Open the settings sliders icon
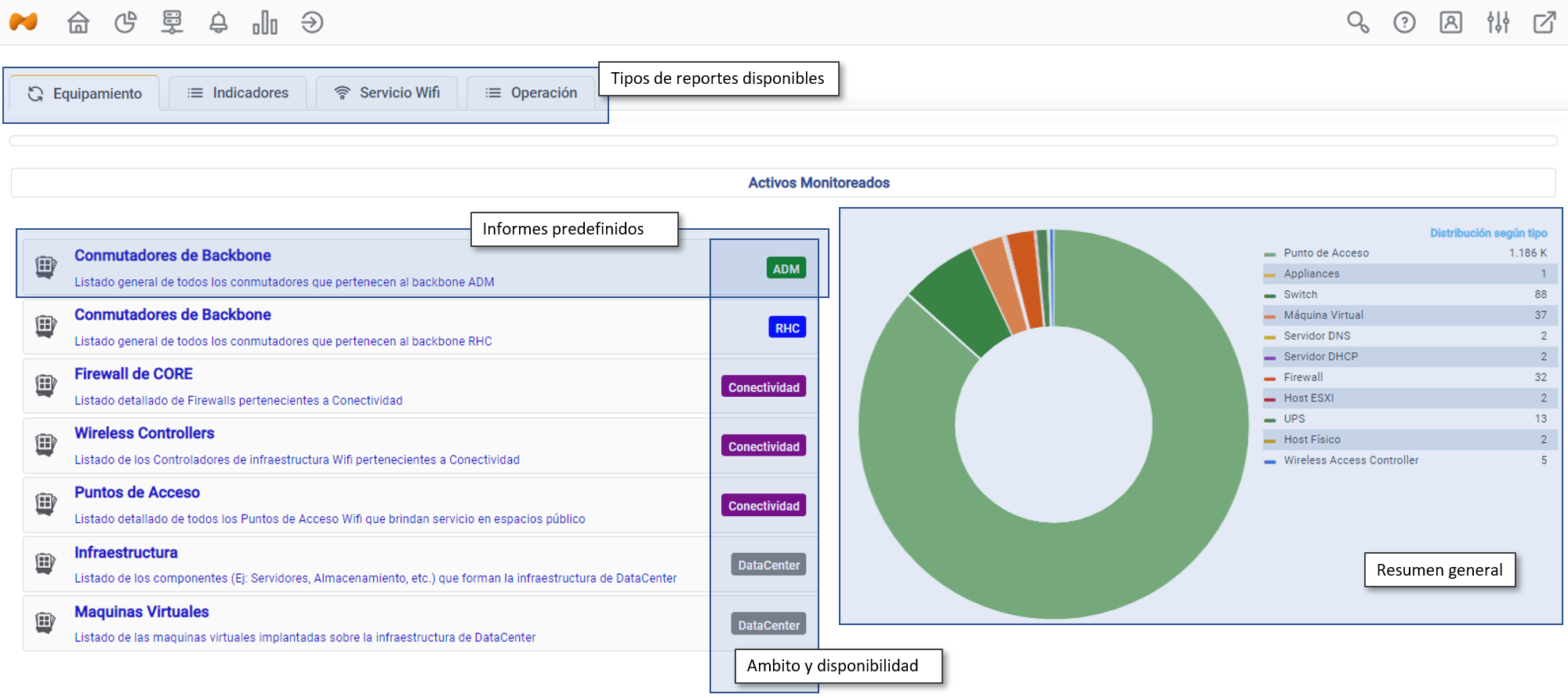The image size is (1568, 698). coord(1497,23)
